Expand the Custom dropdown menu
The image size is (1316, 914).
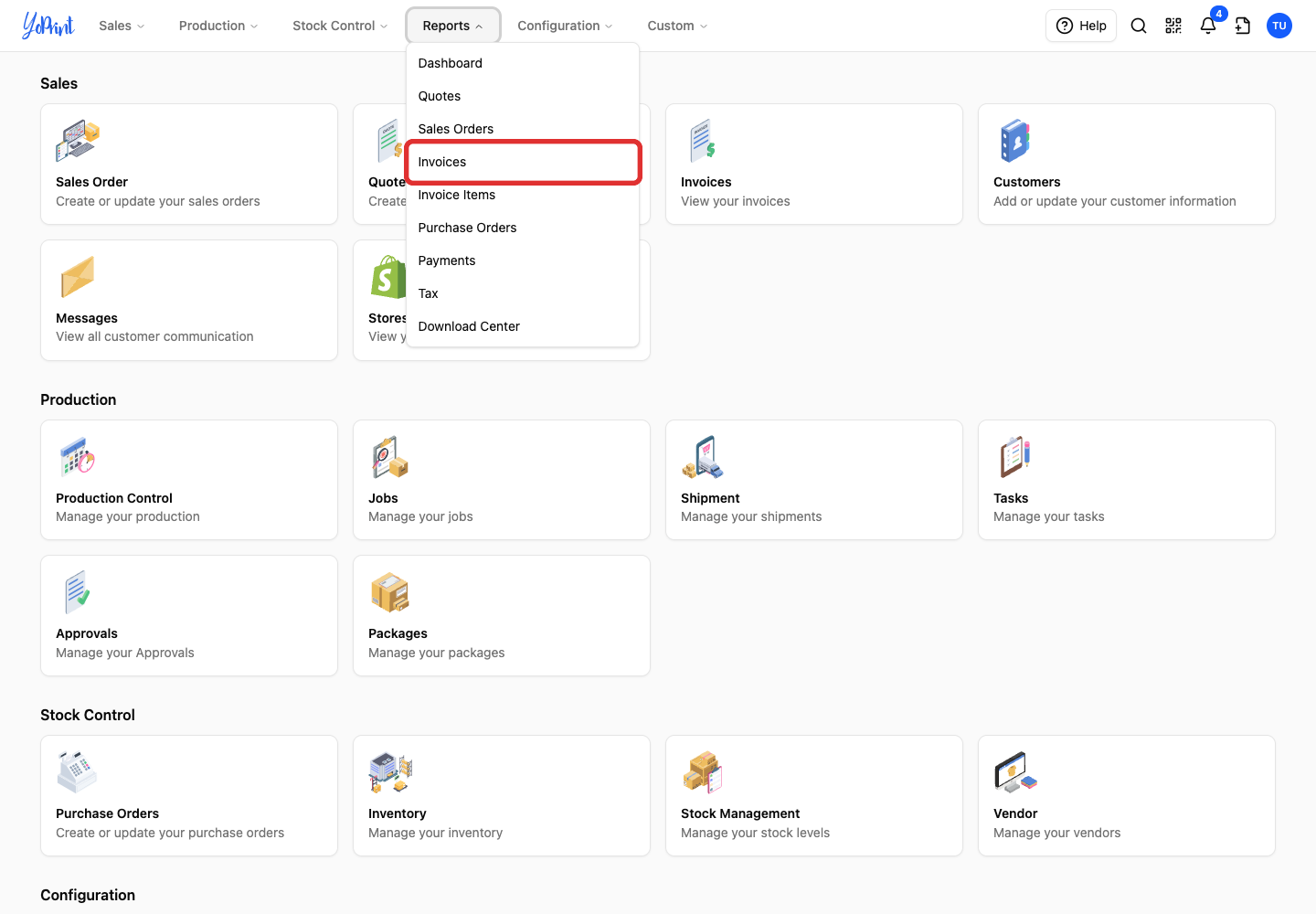[677, 26]
